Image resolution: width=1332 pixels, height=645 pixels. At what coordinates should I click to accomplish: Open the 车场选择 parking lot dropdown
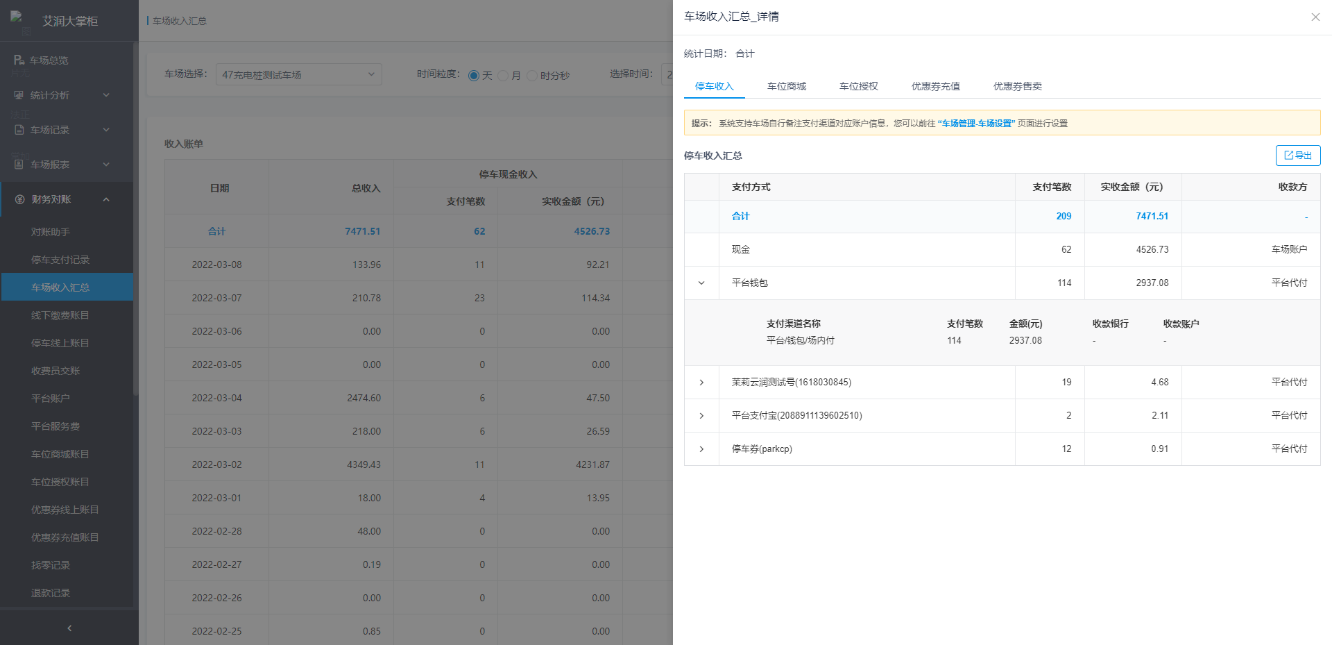point(299,74)
